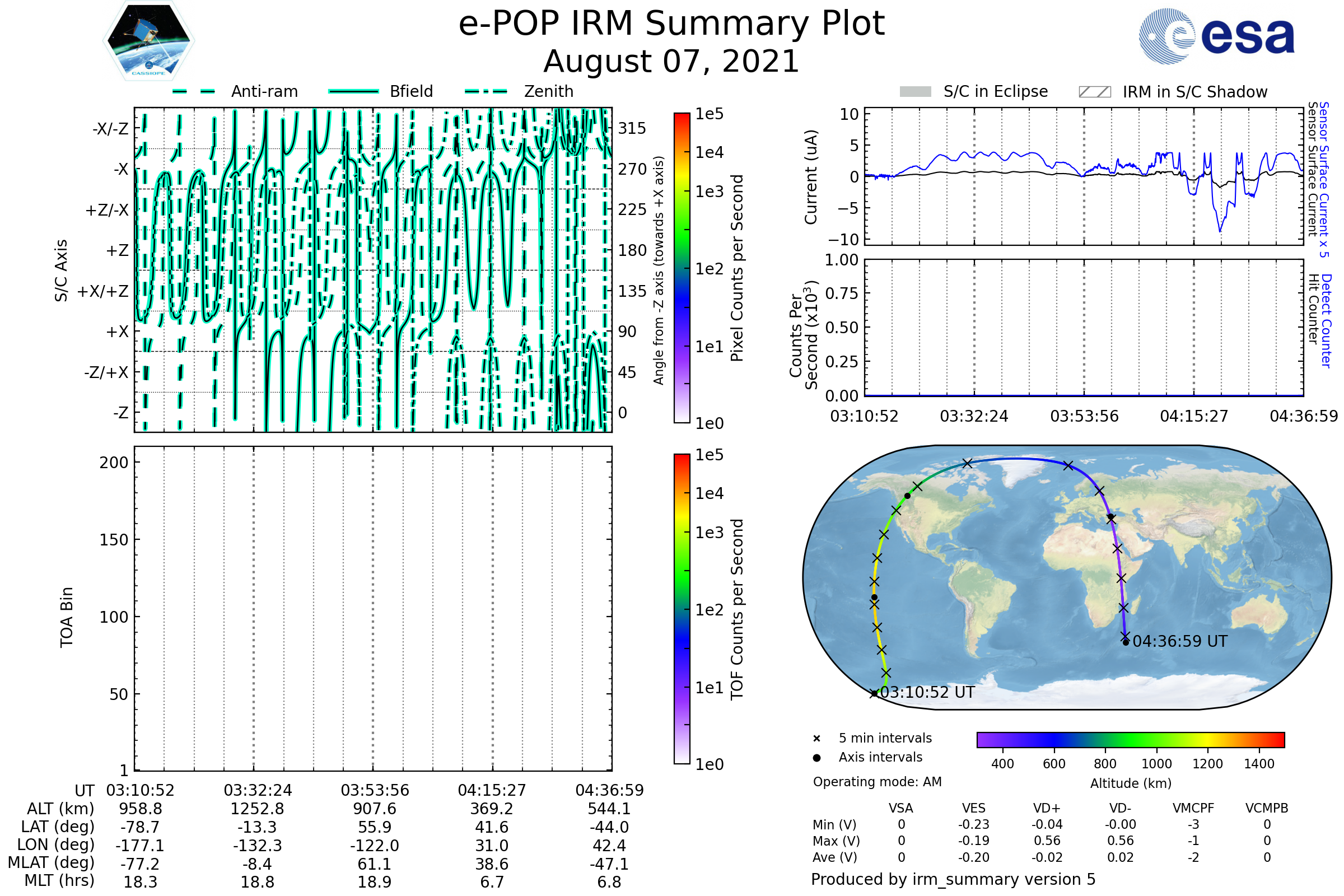This screenshot has height=896, width=1344.
Task: Click the August 07, 2021 date heading
Action: point(671,62)
